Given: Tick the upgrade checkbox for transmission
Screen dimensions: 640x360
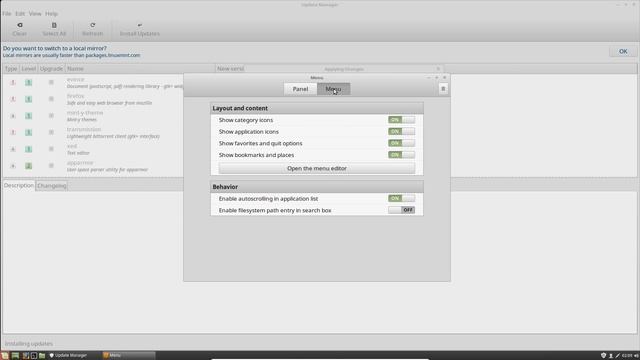Looking at the screenshot, I should coord(51,132).
